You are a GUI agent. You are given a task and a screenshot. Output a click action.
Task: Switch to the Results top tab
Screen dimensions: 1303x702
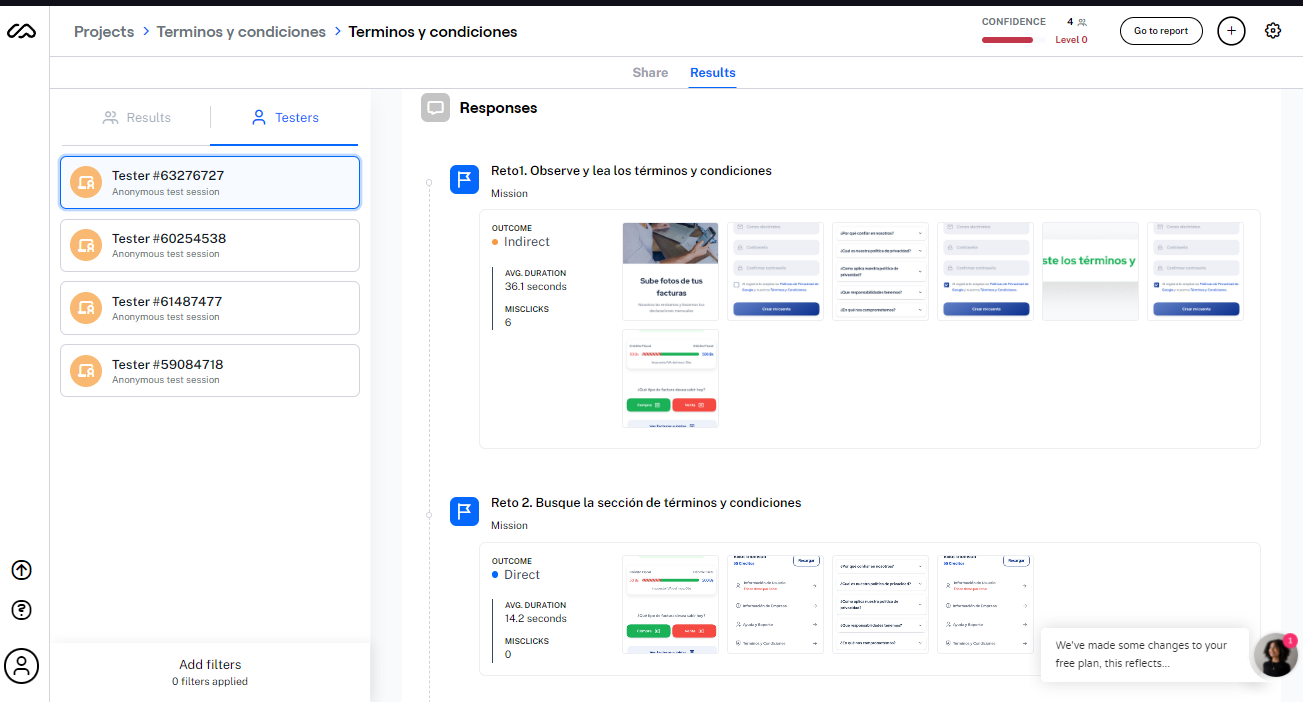coord(713,73)
